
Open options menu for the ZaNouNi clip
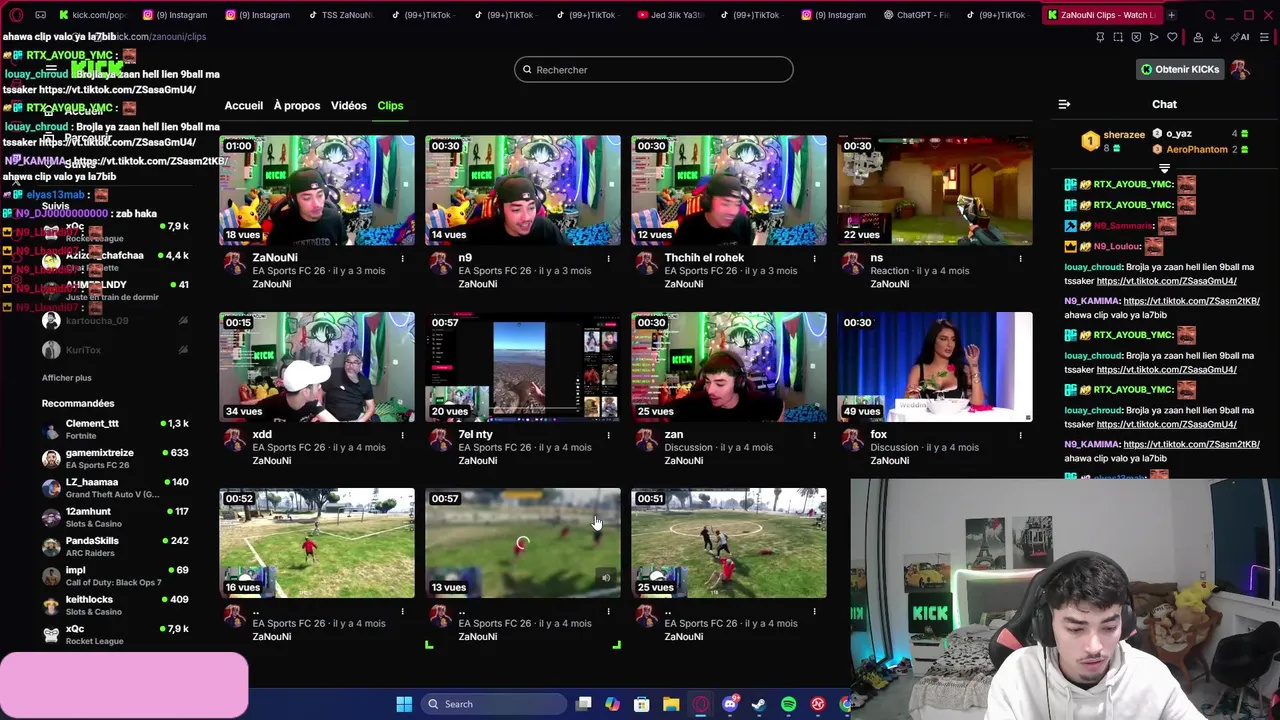pyautogui.click(x=402, y=259)
